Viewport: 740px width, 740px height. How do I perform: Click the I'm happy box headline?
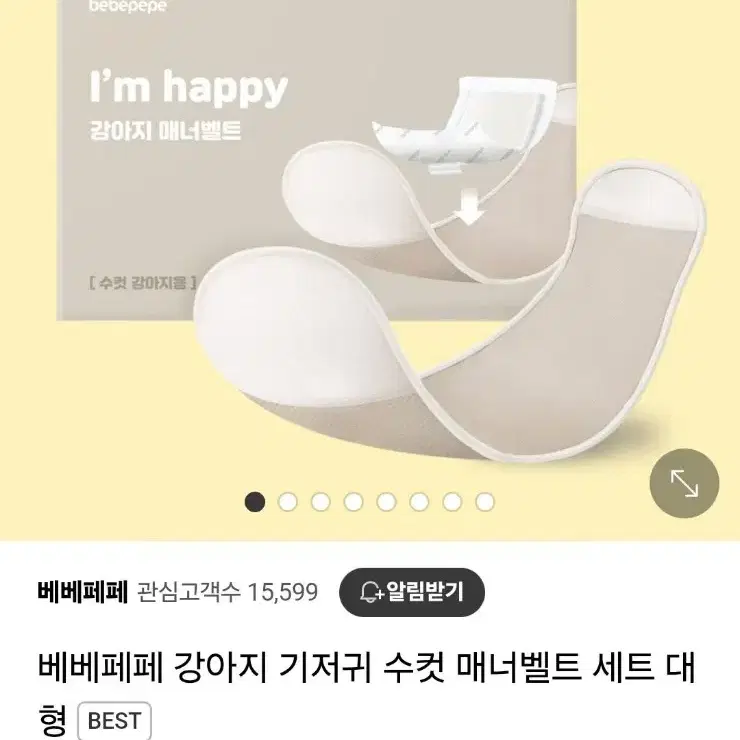tap(188, 88)
